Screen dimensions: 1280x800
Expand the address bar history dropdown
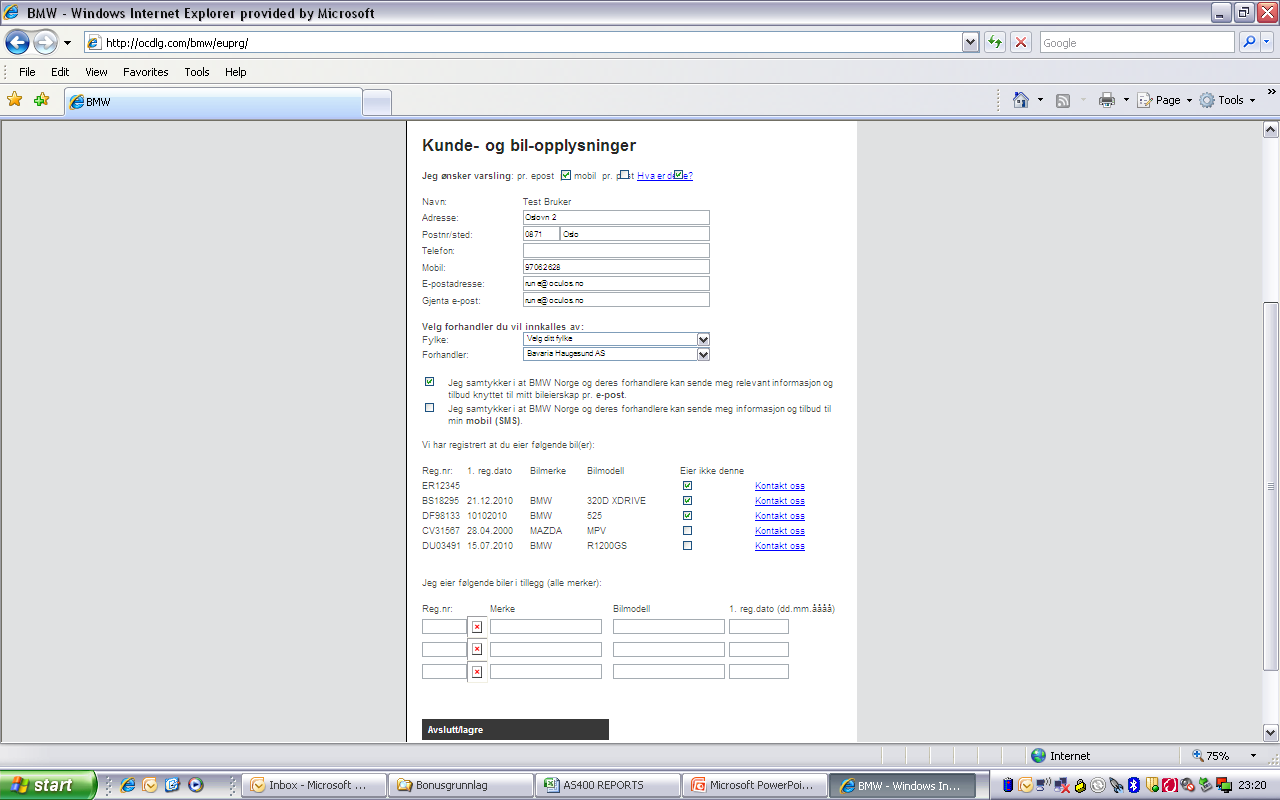(x=970, y=42)
